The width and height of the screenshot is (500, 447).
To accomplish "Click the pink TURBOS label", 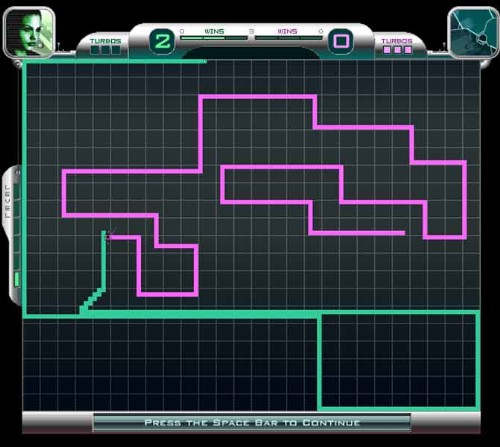I will (x=397, y=41).
